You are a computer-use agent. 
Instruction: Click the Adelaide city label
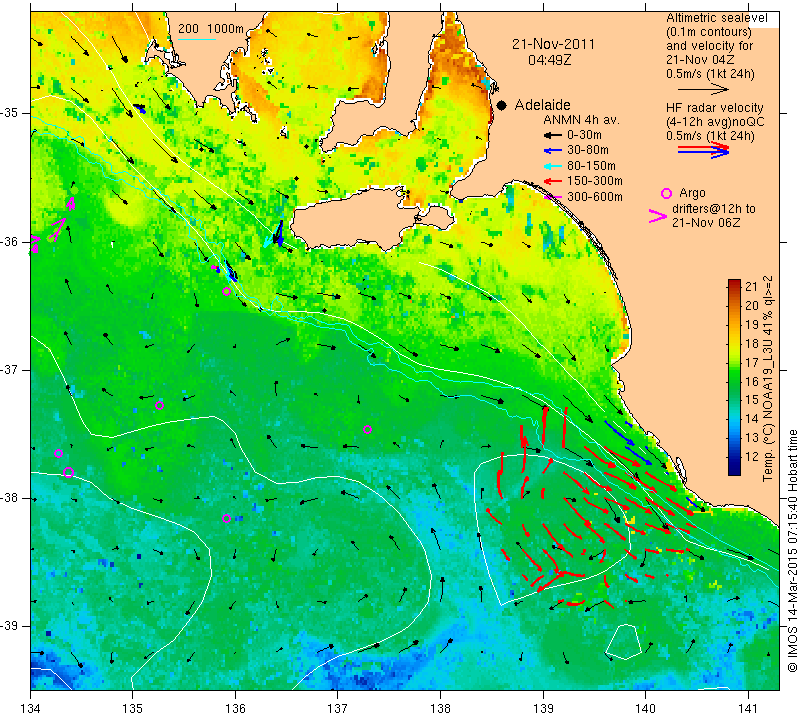[542, 105]
